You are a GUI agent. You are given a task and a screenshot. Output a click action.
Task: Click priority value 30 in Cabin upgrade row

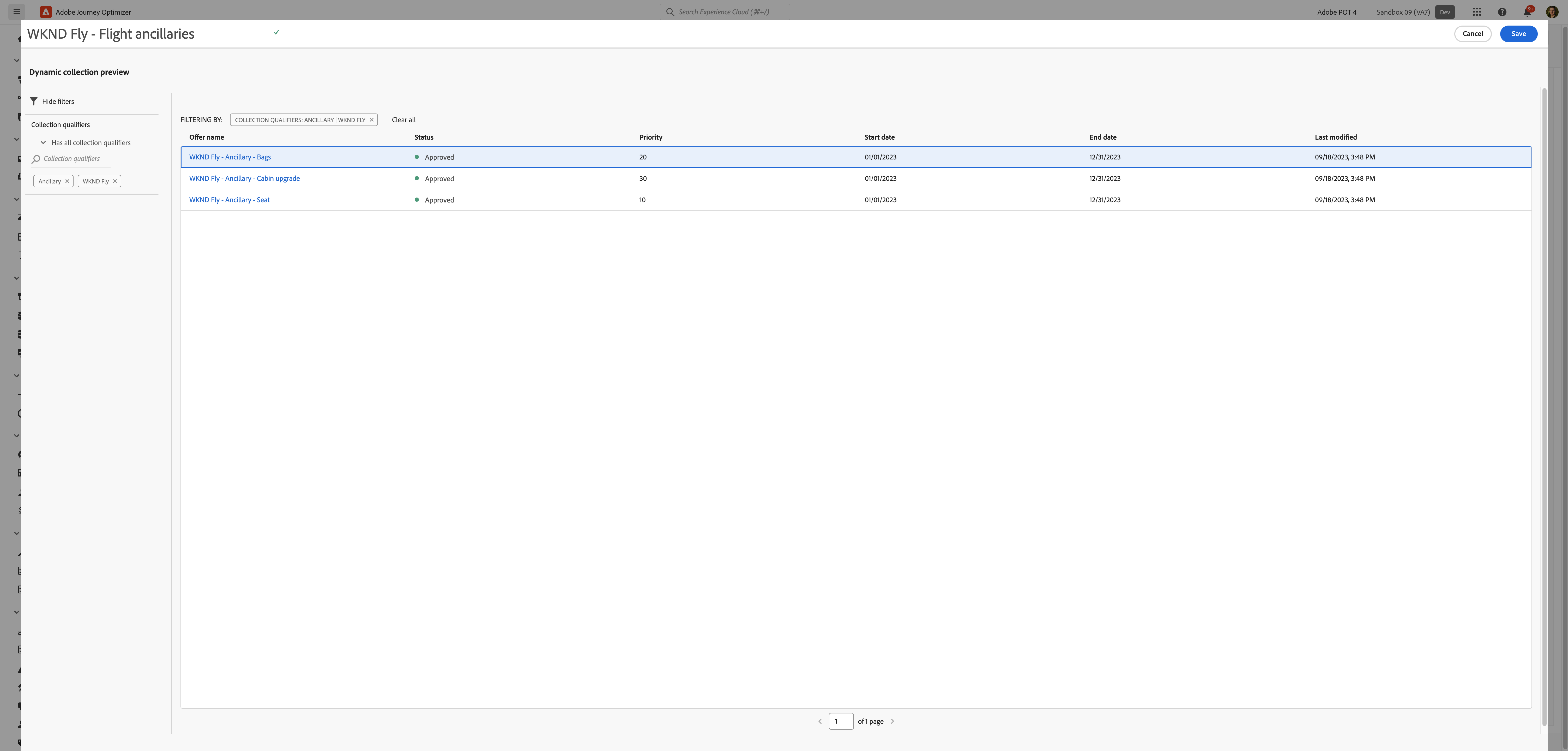coord(643,178)
